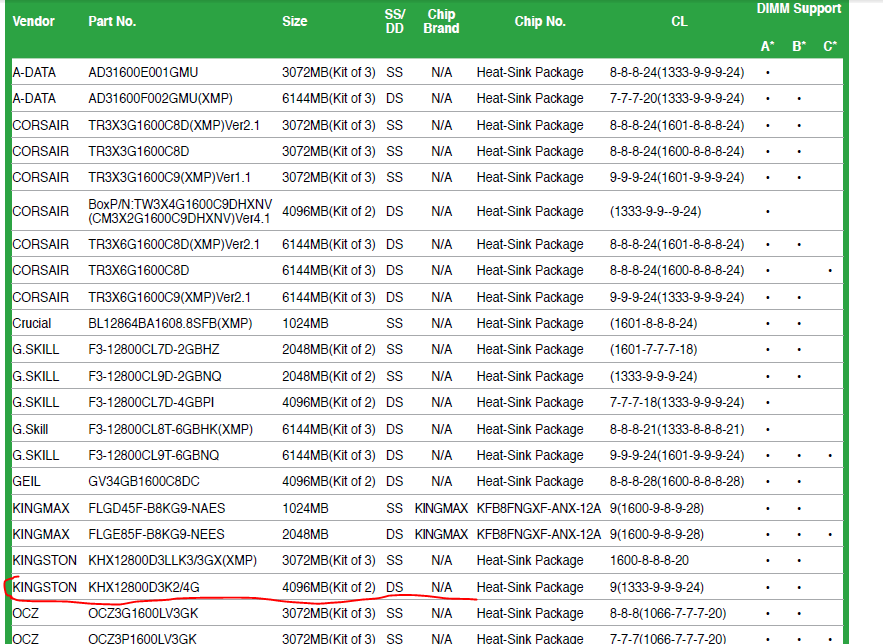The height and width of the screenshot is (644, 883).
Task: Select part number TR3X3G1600C8D
Action: tap(139, 151)
